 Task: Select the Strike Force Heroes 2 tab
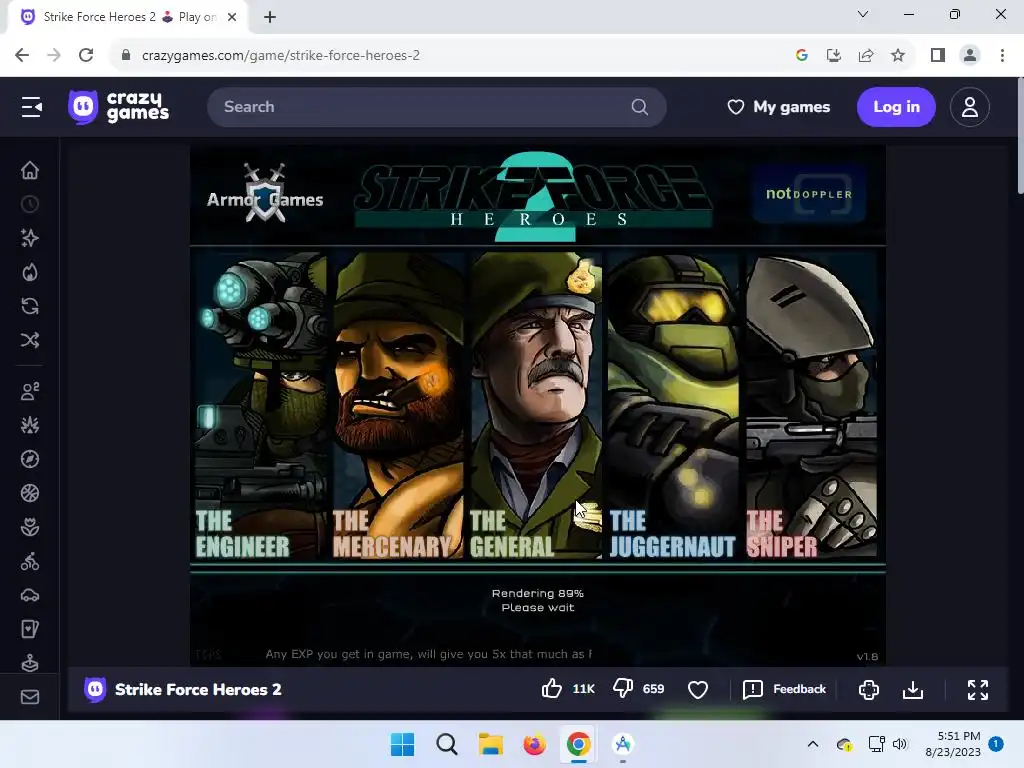pos(128,17)
